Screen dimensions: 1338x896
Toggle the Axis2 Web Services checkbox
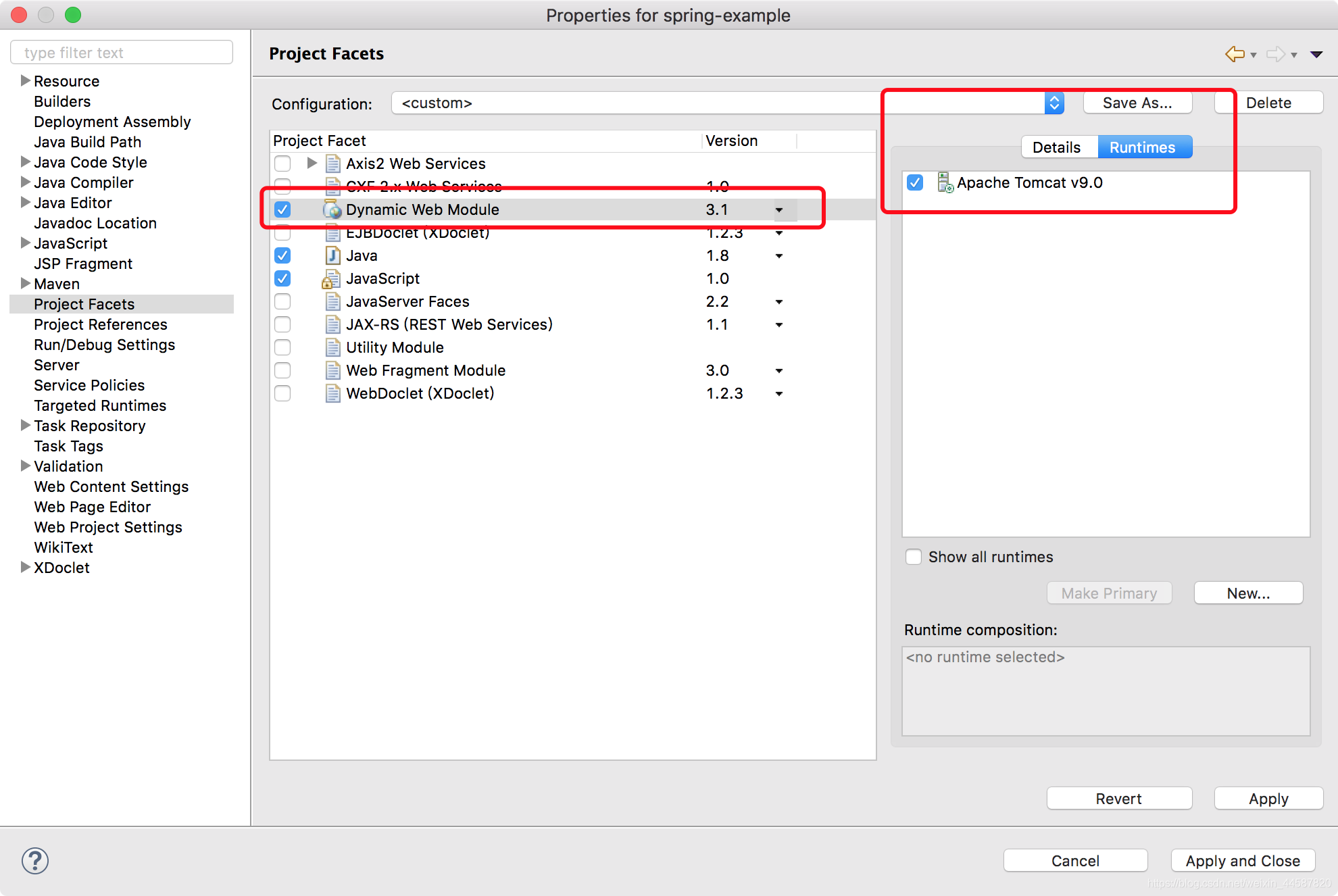[282, 164]
